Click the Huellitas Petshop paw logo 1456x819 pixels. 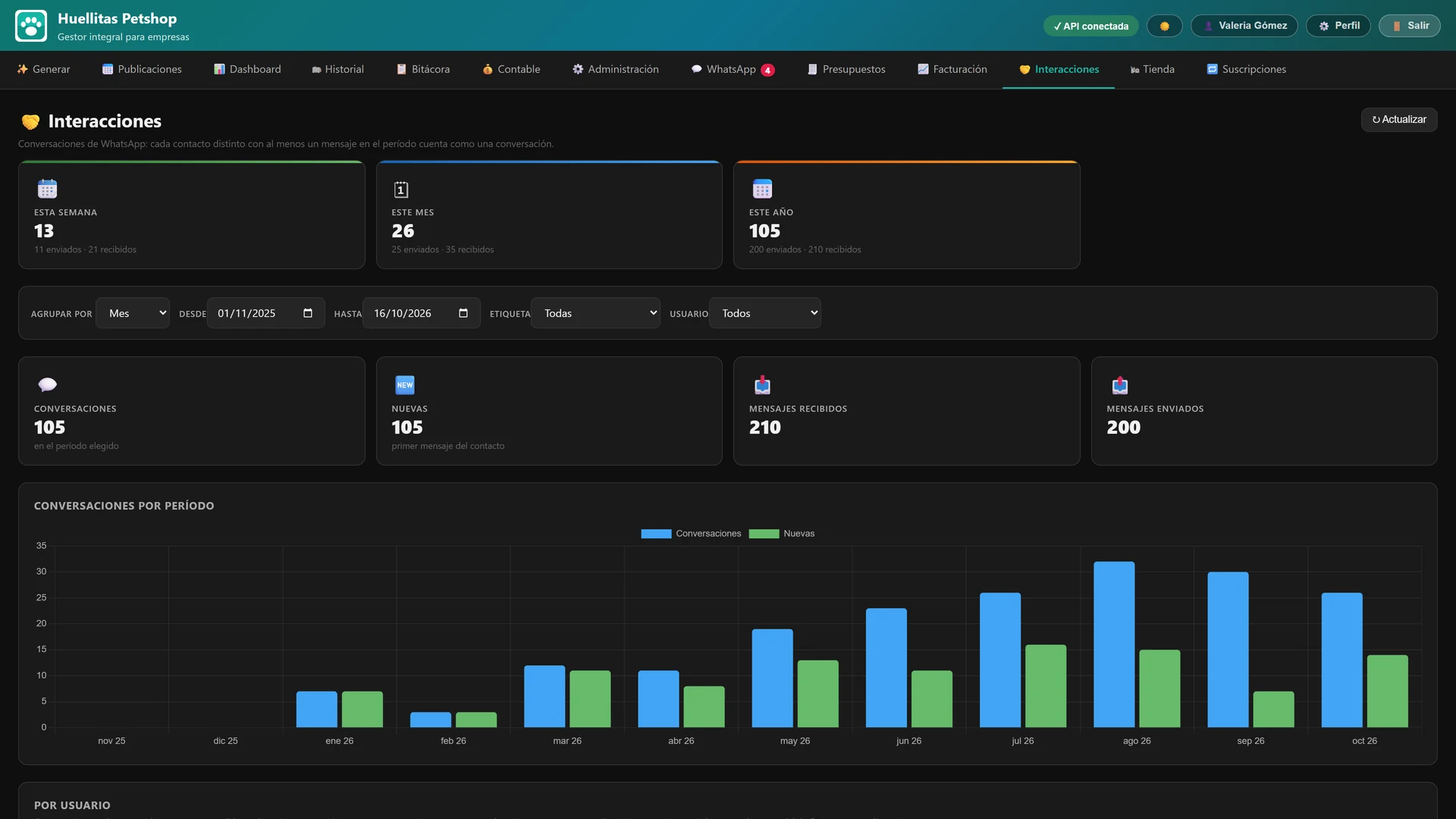click(31, 26)
